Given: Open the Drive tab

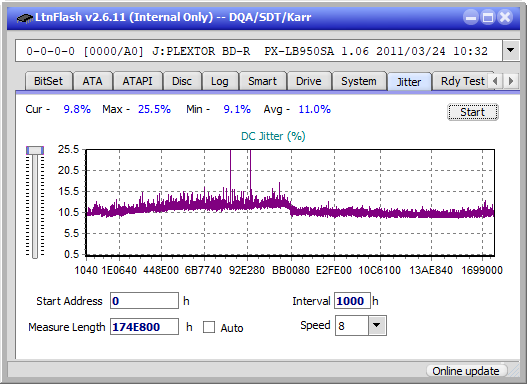Looking at the screenshot, I should pos(309,81).
